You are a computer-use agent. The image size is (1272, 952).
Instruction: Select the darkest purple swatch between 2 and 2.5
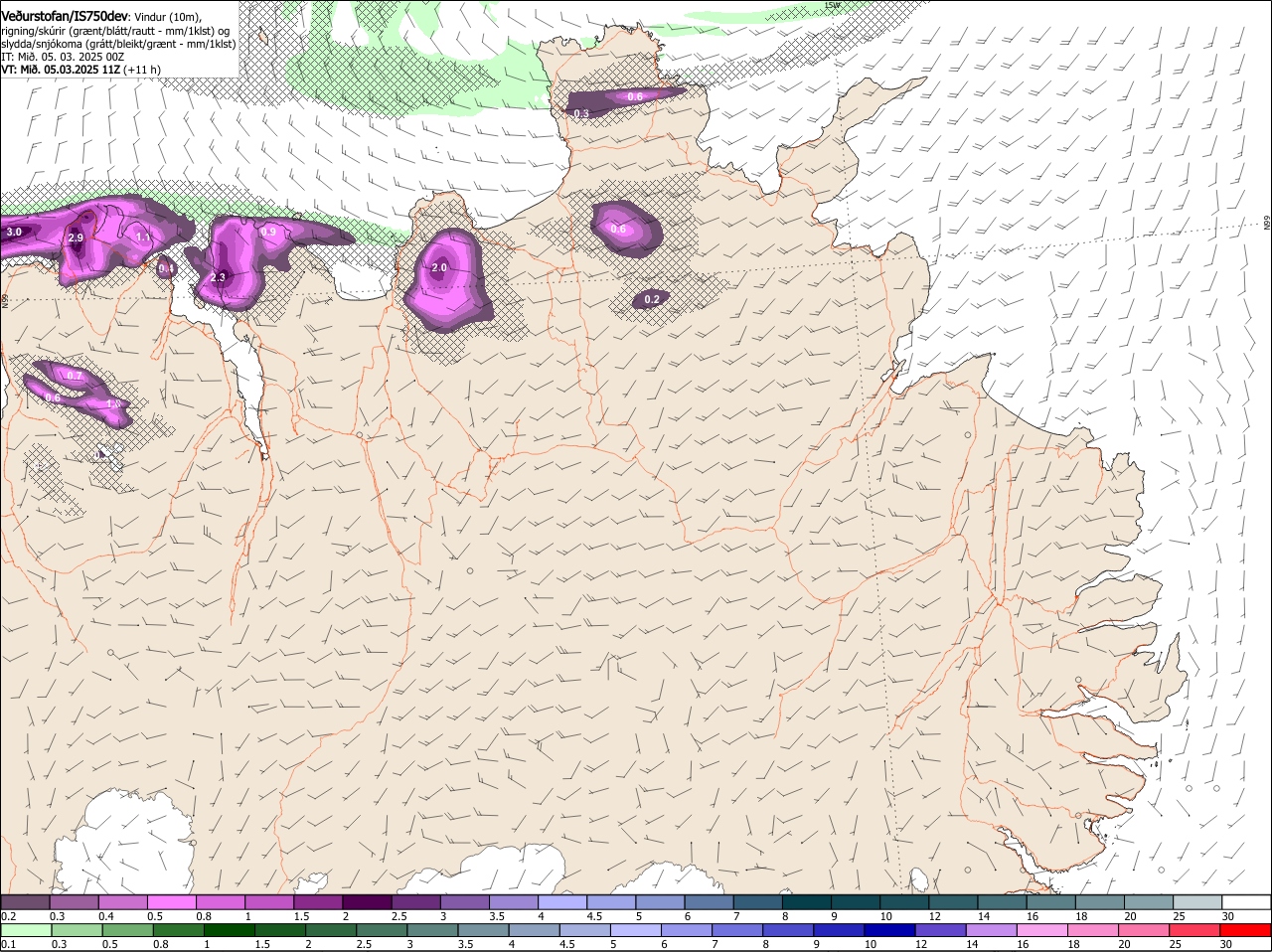[x=367, y=901]
